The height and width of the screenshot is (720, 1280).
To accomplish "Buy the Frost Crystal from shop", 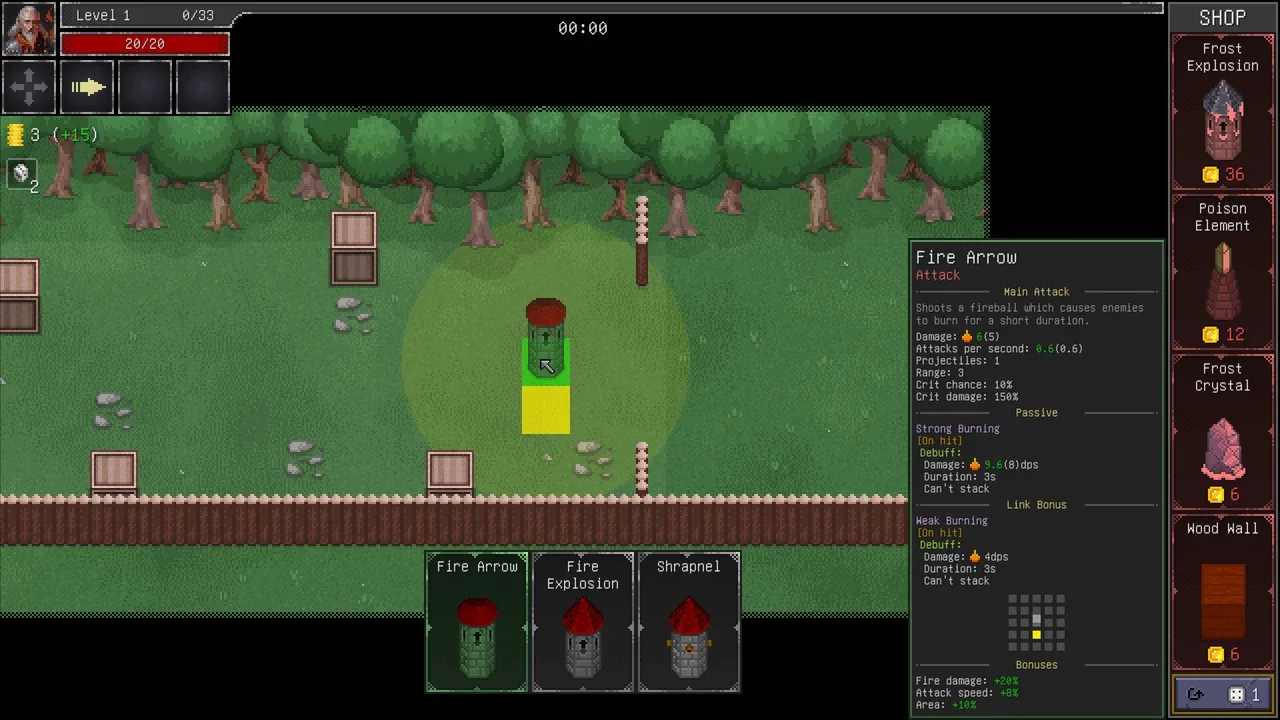I will pyautogui.click(x=1222, y=432).
